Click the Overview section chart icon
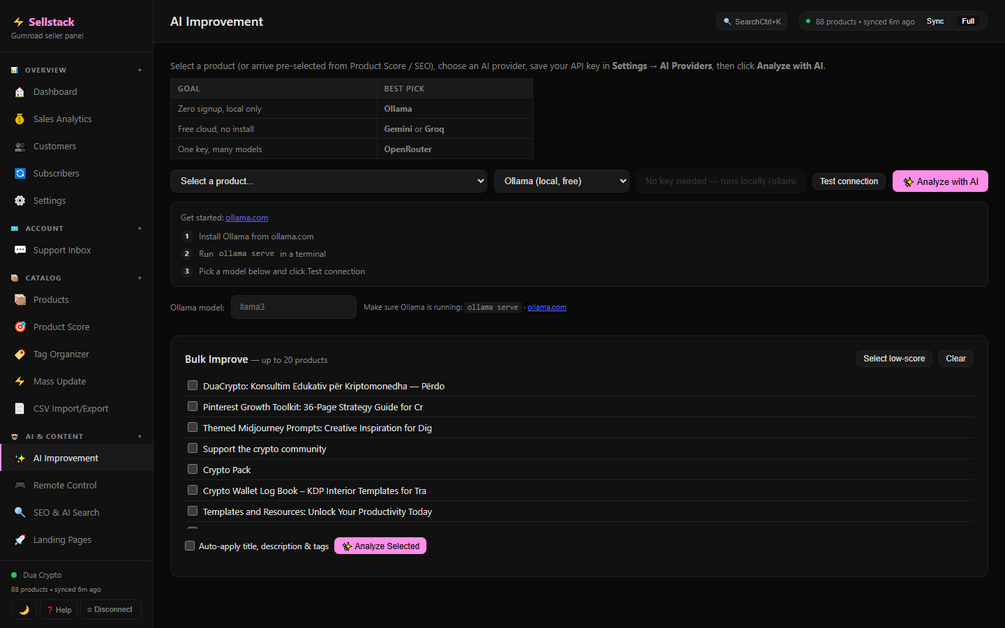Image resolution: width=1005 pixels, height=628 pixels. point(14,70)
